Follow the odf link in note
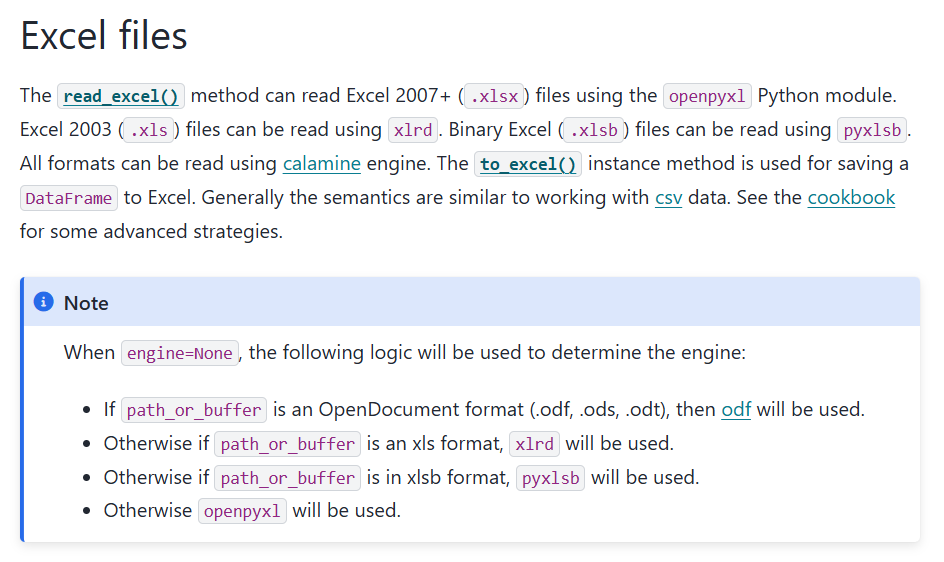The image size is (944, 562). [736, 410]
